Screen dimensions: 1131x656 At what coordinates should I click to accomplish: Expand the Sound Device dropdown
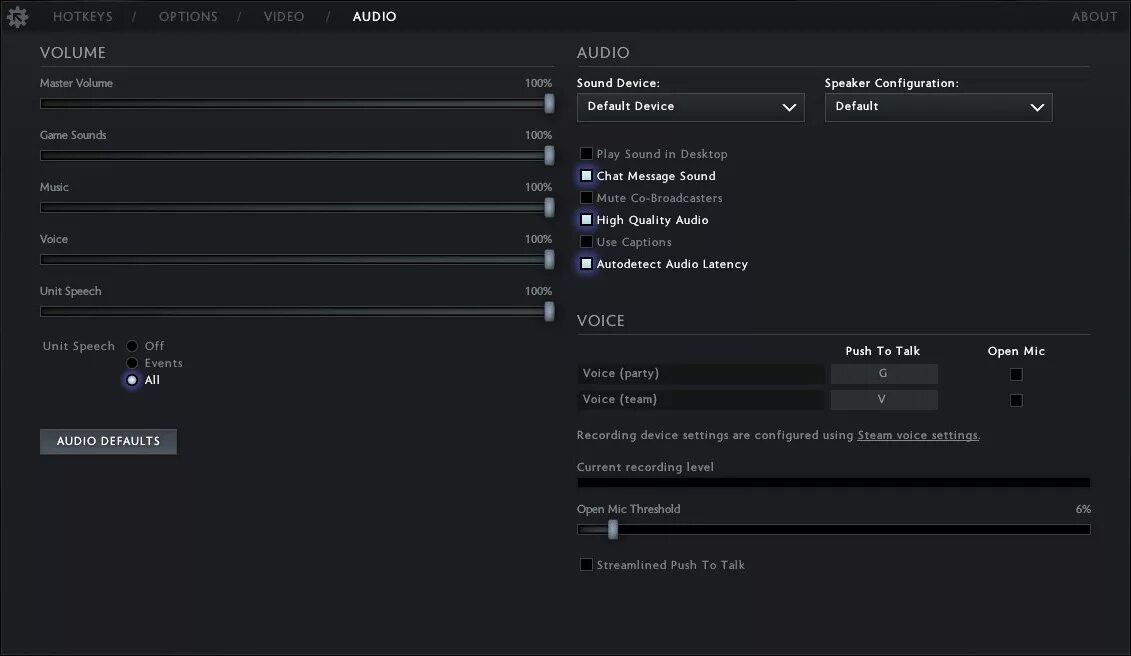coord(690,107)
